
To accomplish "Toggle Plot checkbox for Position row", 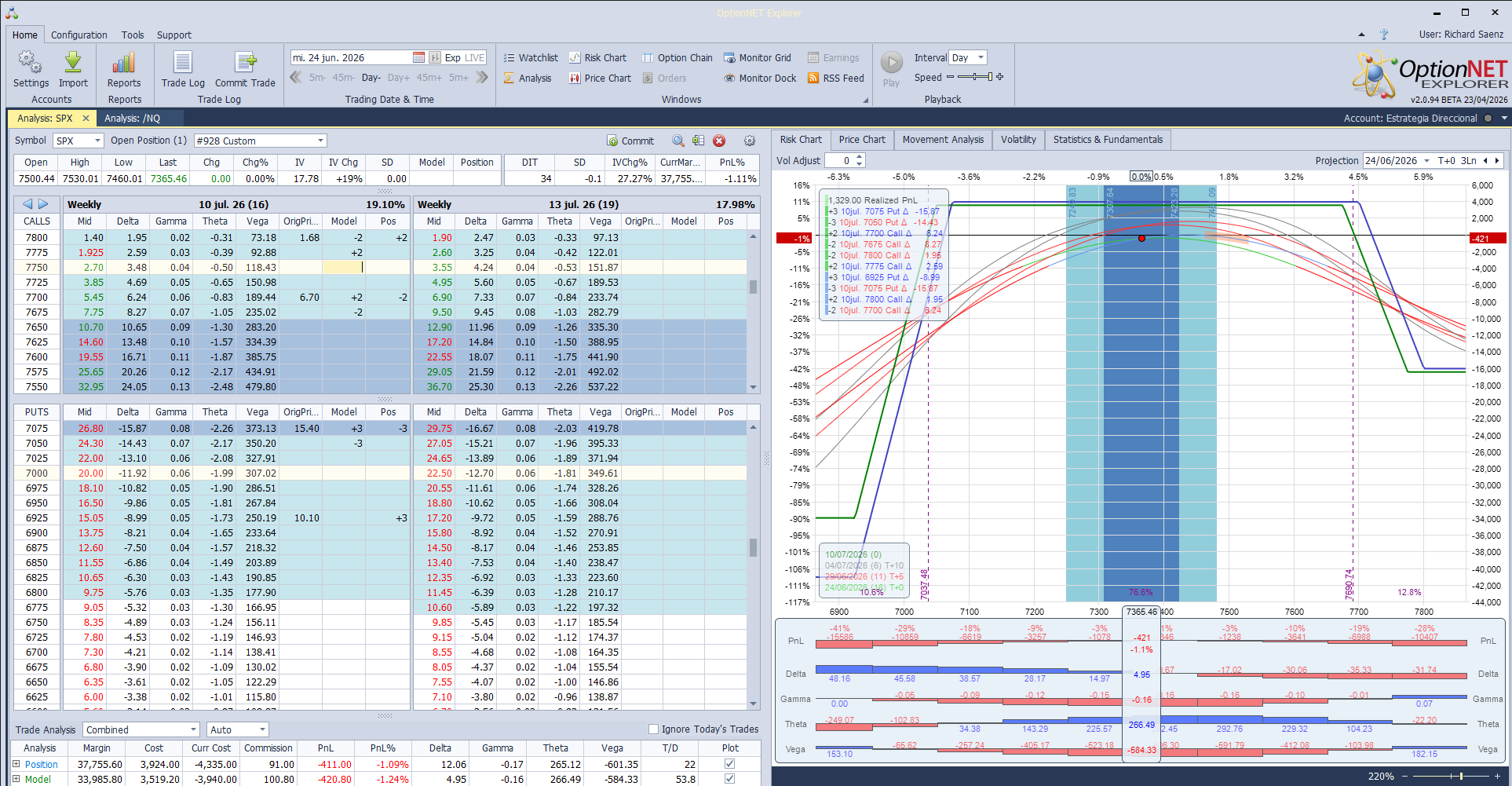I will click(x=730, y=764).
